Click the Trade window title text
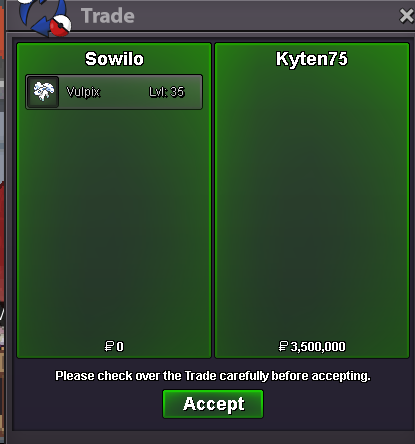The width and height of the screenshot is (415, 444). pos(108,16)
